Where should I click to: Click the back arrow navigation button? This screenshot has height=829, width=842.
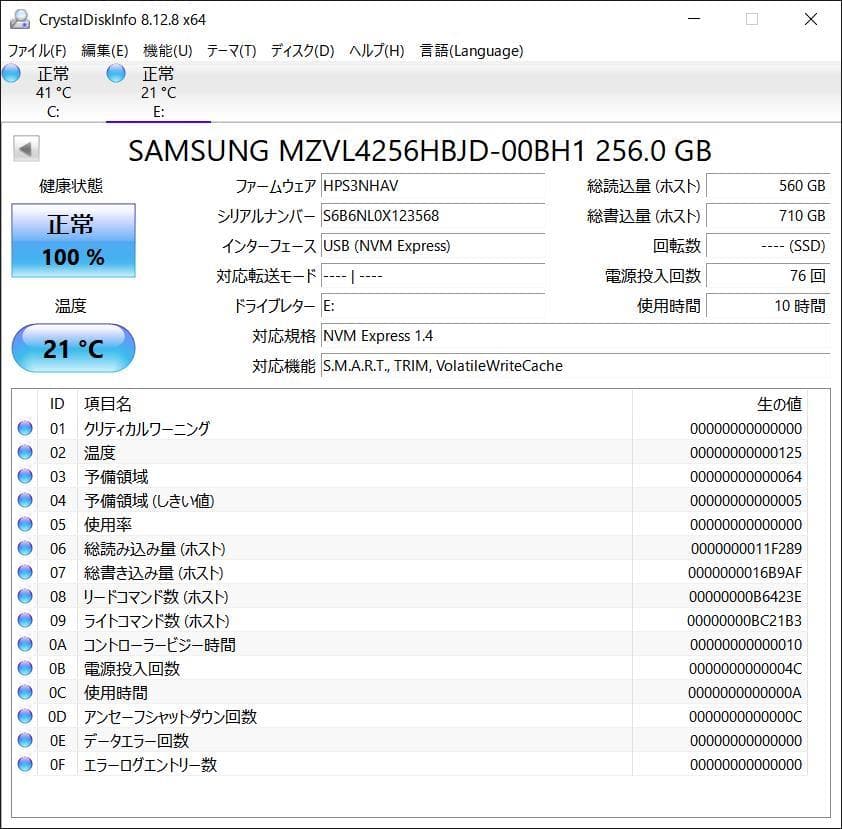[x=25, y=150]
